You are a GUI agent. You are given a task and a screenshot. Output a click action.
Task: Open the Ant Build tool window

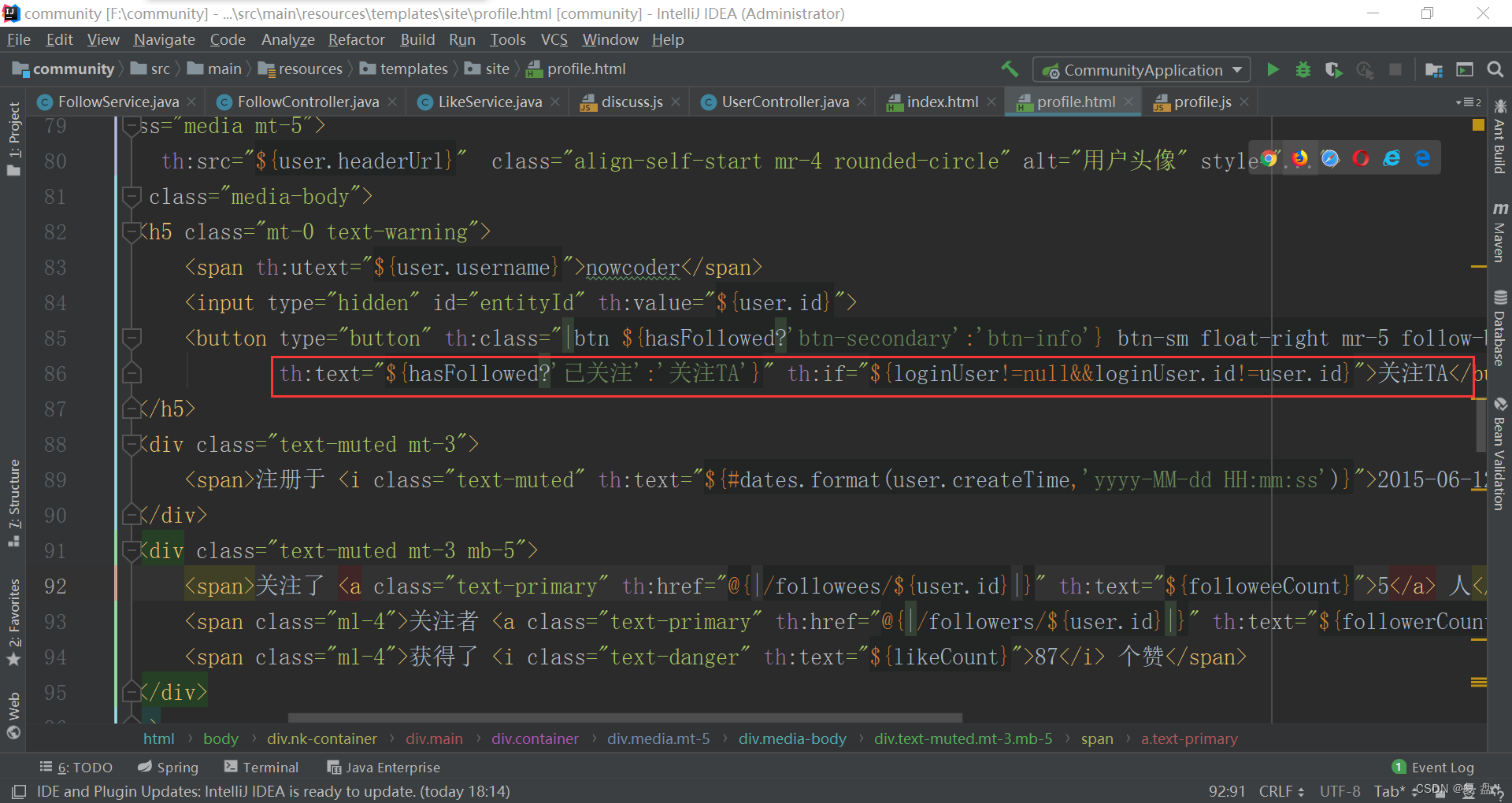(x=1499, y=137)
